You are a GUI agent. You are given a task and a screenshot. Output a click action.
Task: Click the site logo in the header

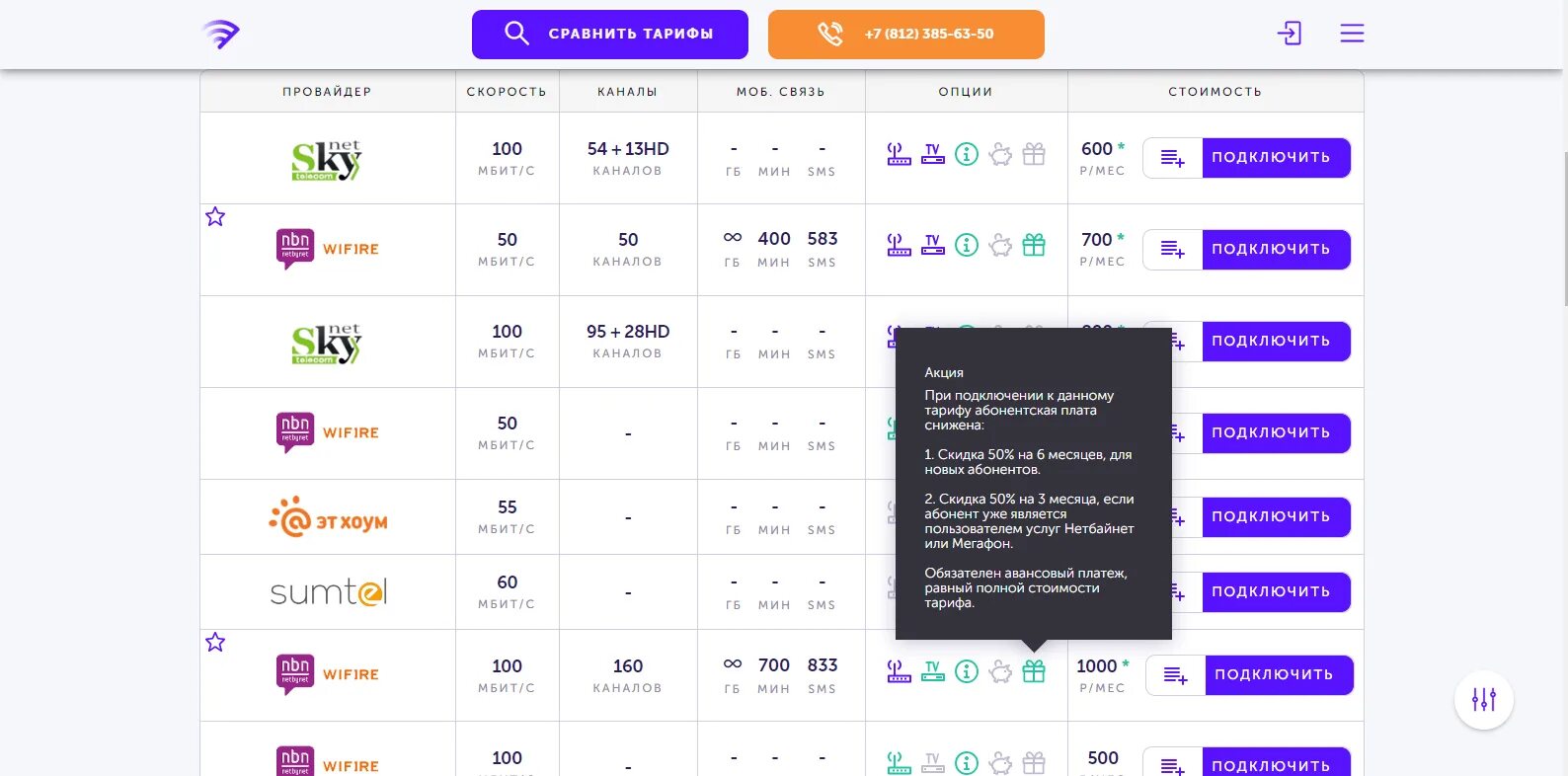click(221, 34)
